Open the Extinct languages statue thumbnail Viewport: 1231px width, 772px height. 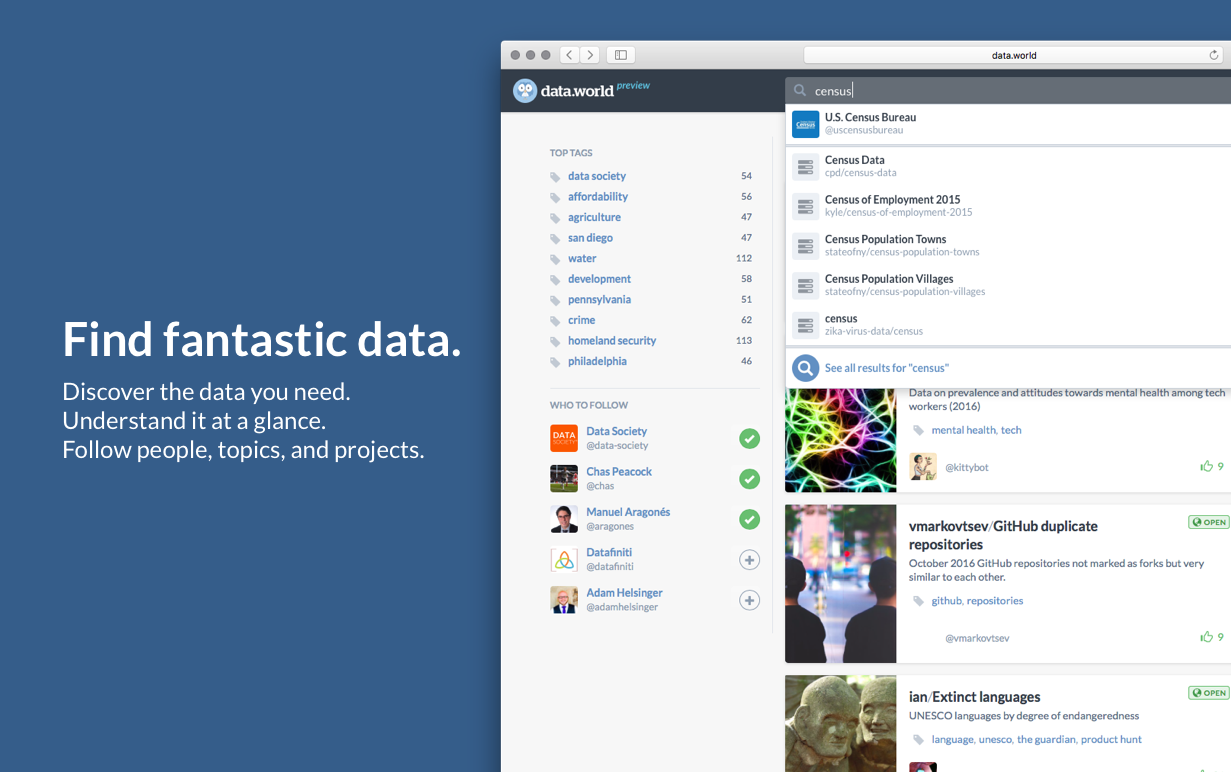pos(840,723)
